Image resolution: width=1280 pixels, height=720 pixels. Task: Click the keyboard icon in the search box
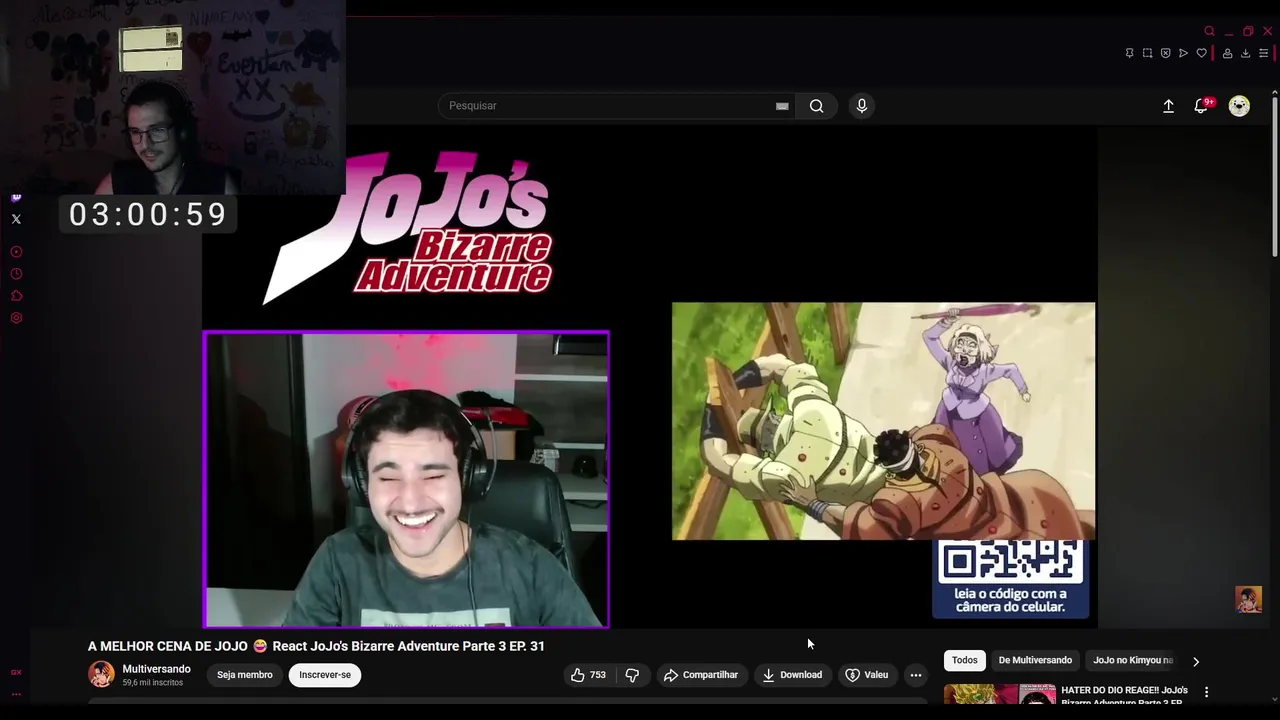click(x=782, y=106)
